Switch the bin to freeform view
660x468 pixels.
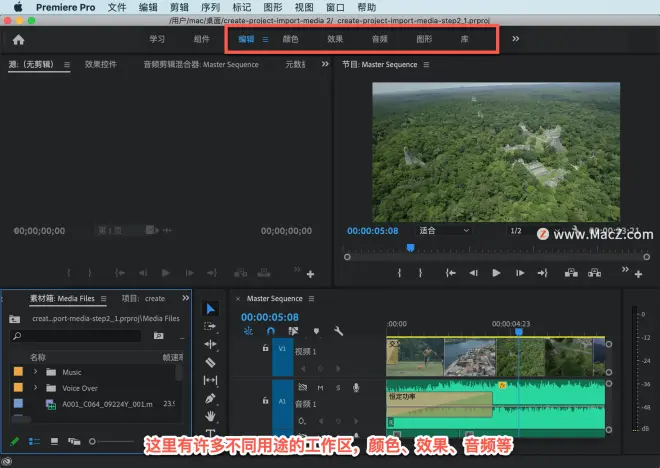[74, 441]
